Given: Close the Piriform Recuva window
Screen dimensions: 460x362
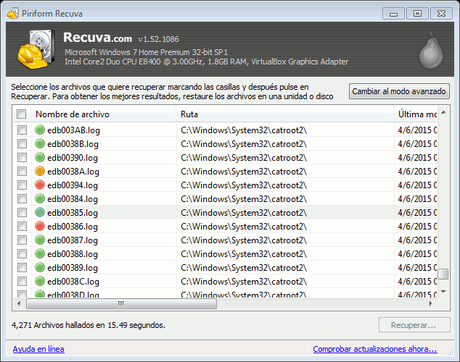Looking at the screenshot, I should pyautogui.click(x=441, y=14).
